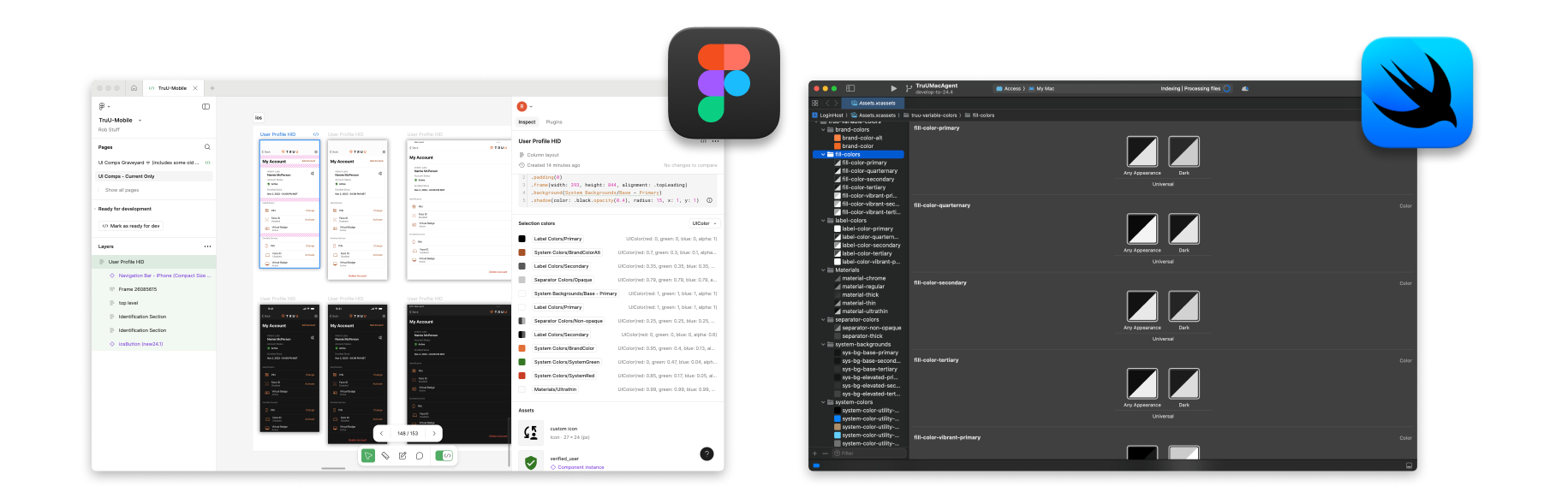1568x498 pixels.
Task: Select TruU-Mobile Figma tab
Action: coord(172,88)
